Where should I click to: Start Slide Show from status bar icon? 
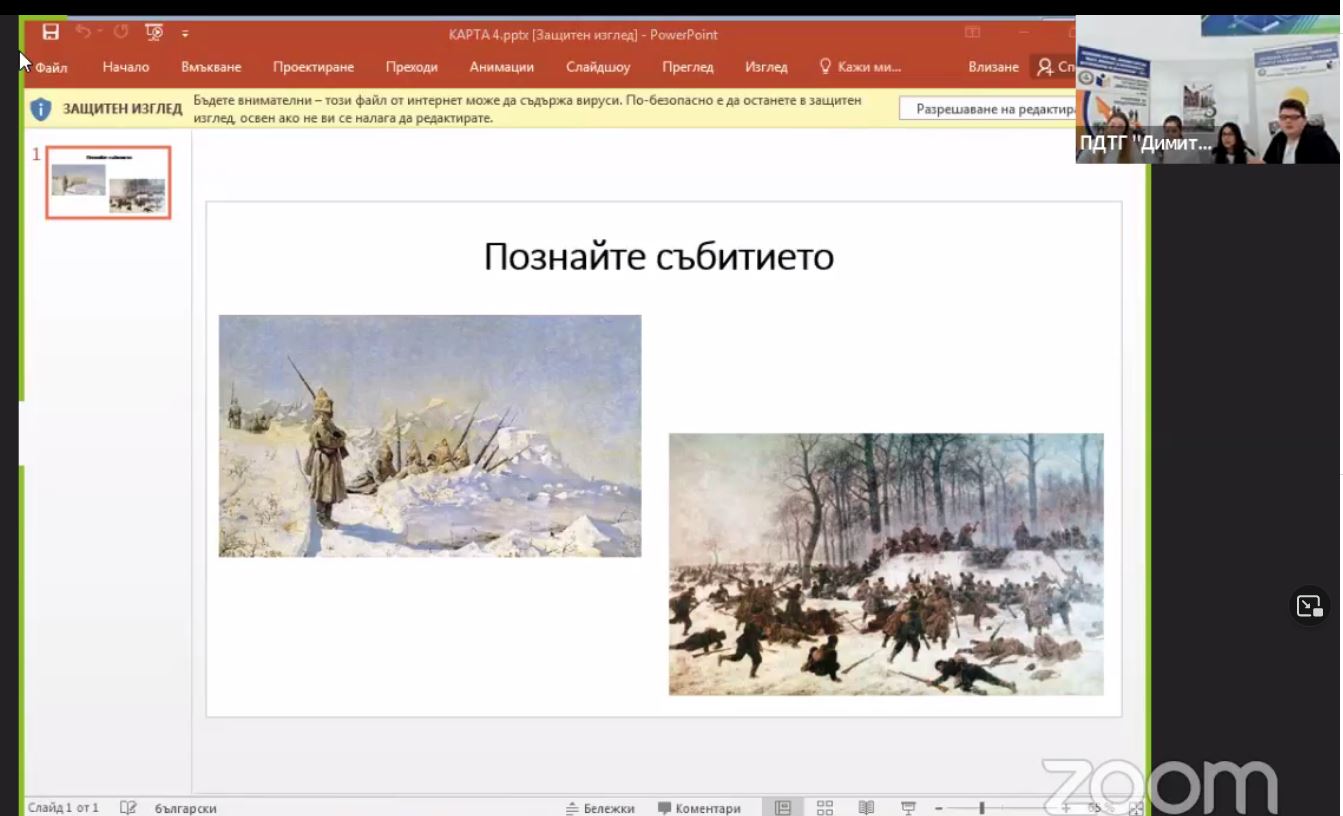[909, 807]
